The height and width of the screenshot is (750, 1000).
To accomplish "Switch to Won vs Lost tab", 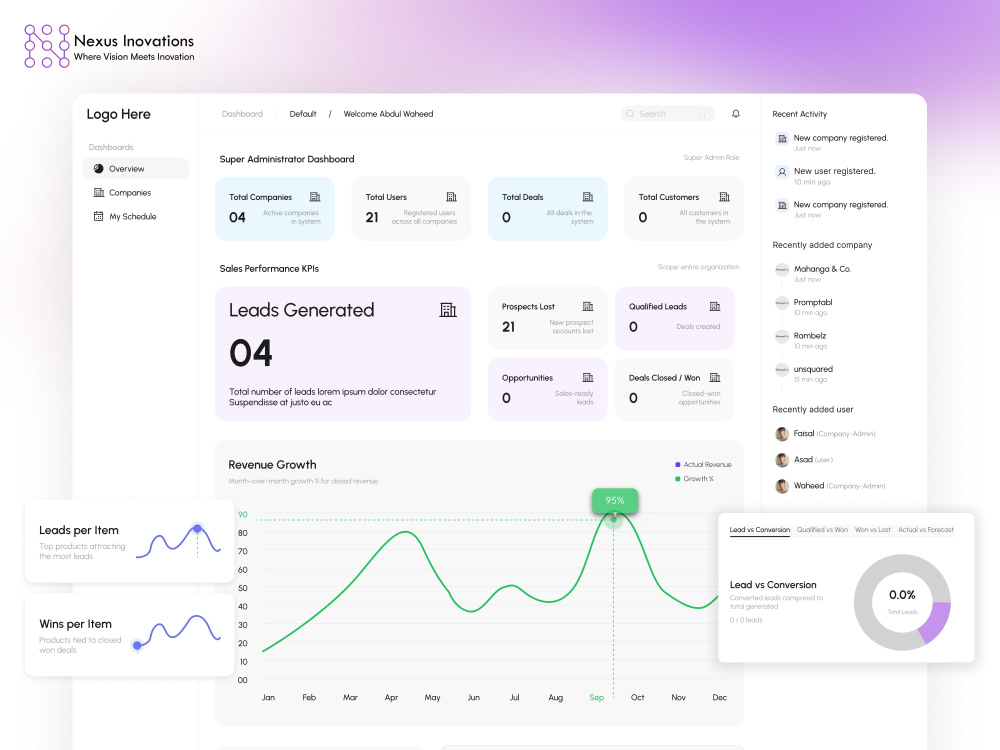I will click(872, 530).
